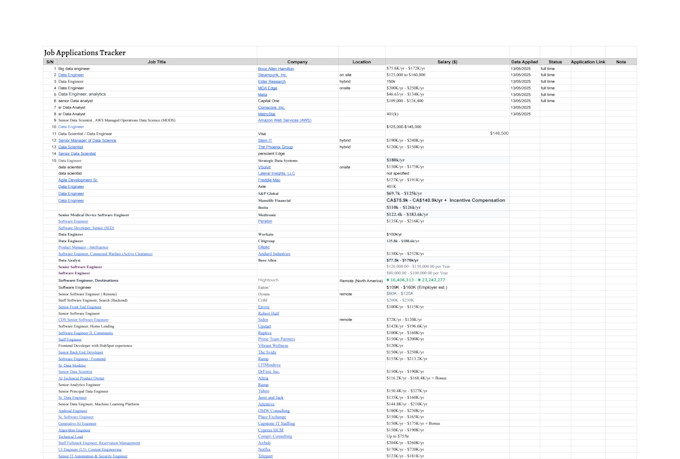This screenshot has width=680, height=459.
Task: Open the Sr. Data Modeler link
Action: coord(72,365)
